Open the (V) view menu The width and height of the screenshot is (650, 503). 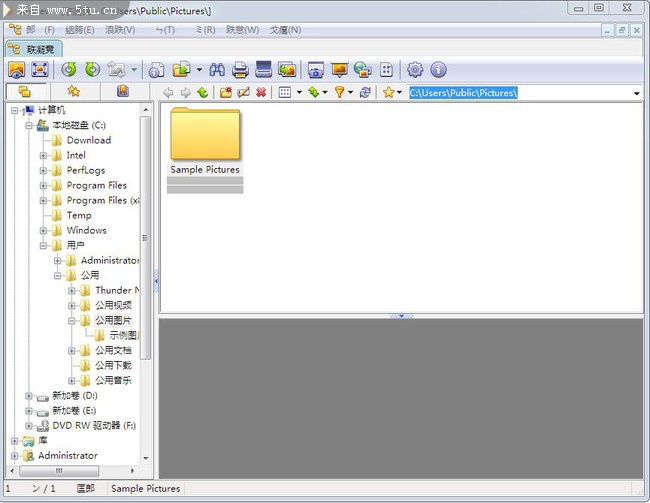click(120, 30)
